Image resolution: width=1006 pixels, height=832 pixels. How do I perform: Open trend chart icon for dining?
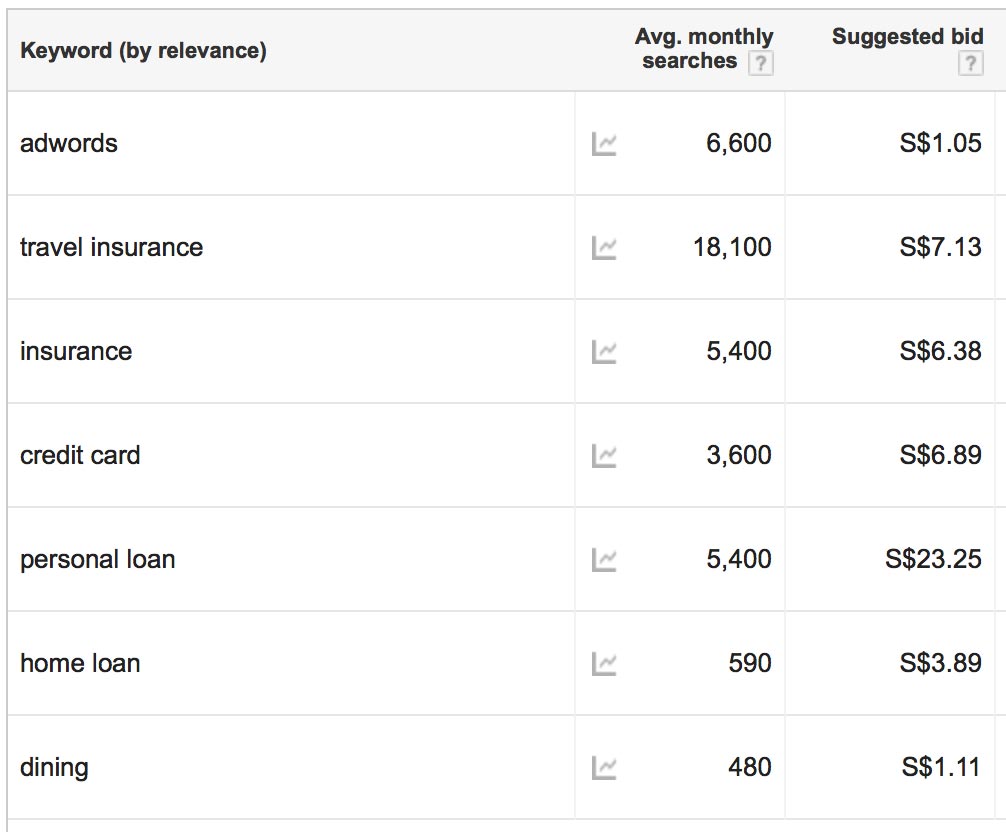(x=604, y=767)
